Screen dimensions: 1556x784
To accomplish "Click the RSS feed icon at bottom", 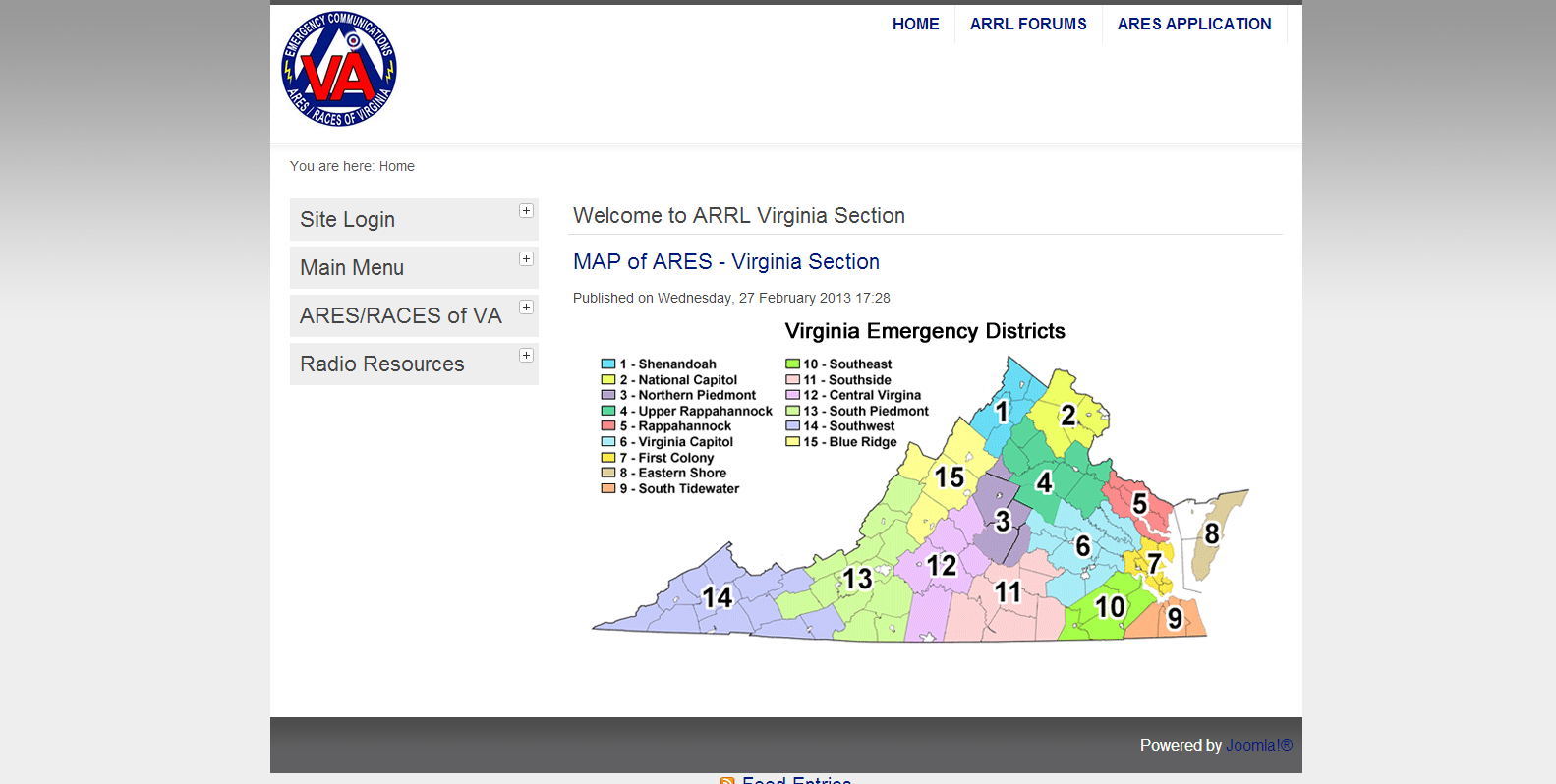I will click(x=727, y=780).
